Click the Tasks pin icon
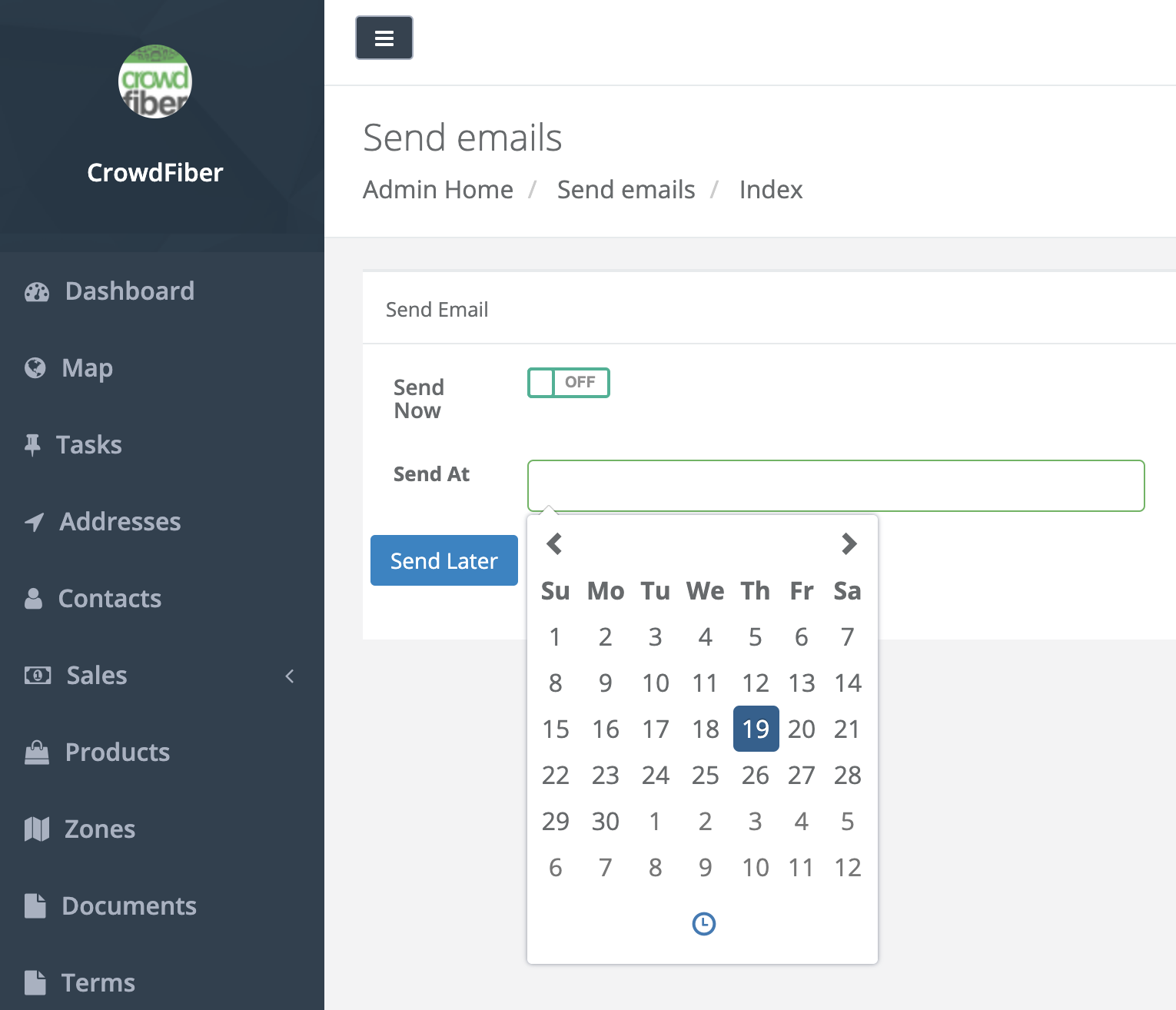The image size is (1176, 1010). [x=33, y=445]
